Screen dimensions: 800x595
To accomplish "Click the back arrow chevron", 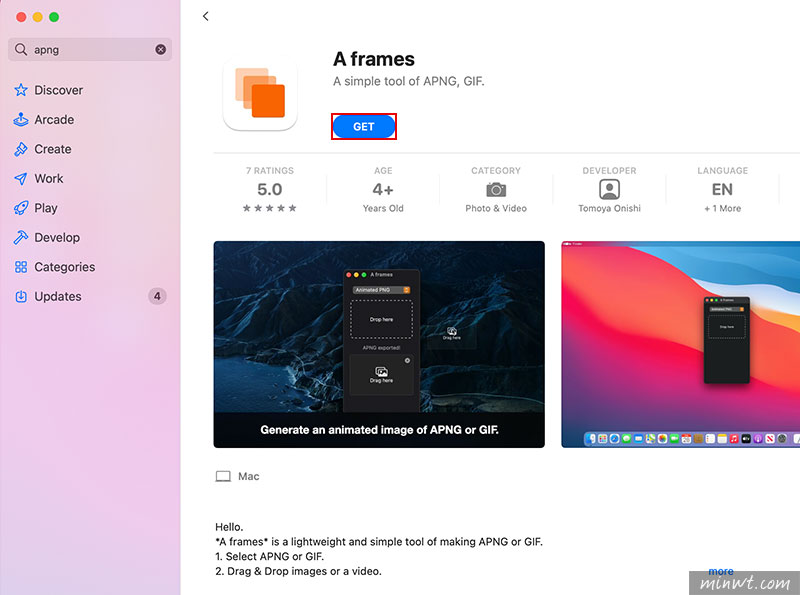I will point(206,16).
